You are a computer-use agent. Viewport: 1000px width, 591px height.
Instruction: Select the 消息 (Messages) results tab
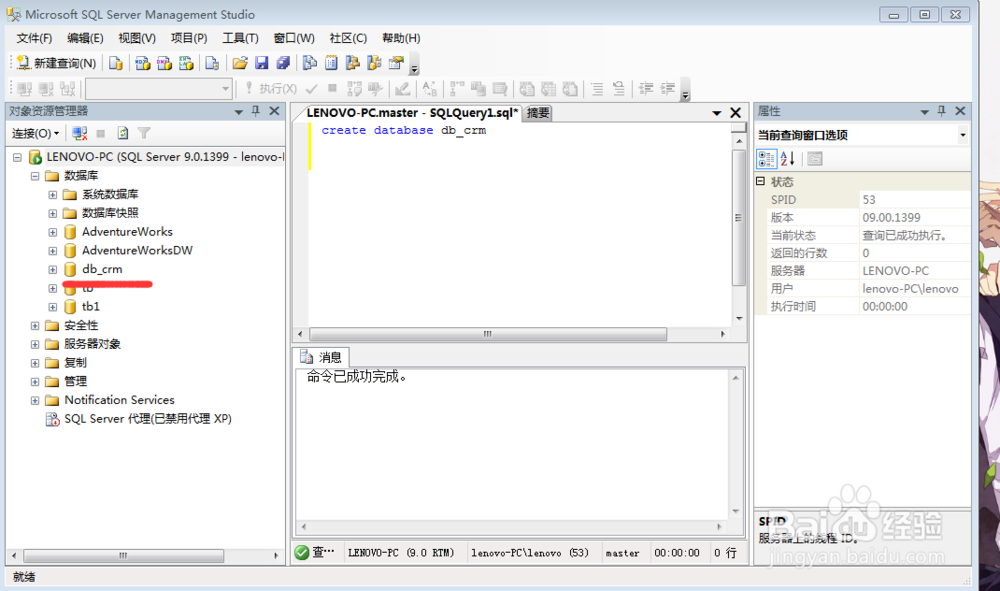(x=322, y=357)
